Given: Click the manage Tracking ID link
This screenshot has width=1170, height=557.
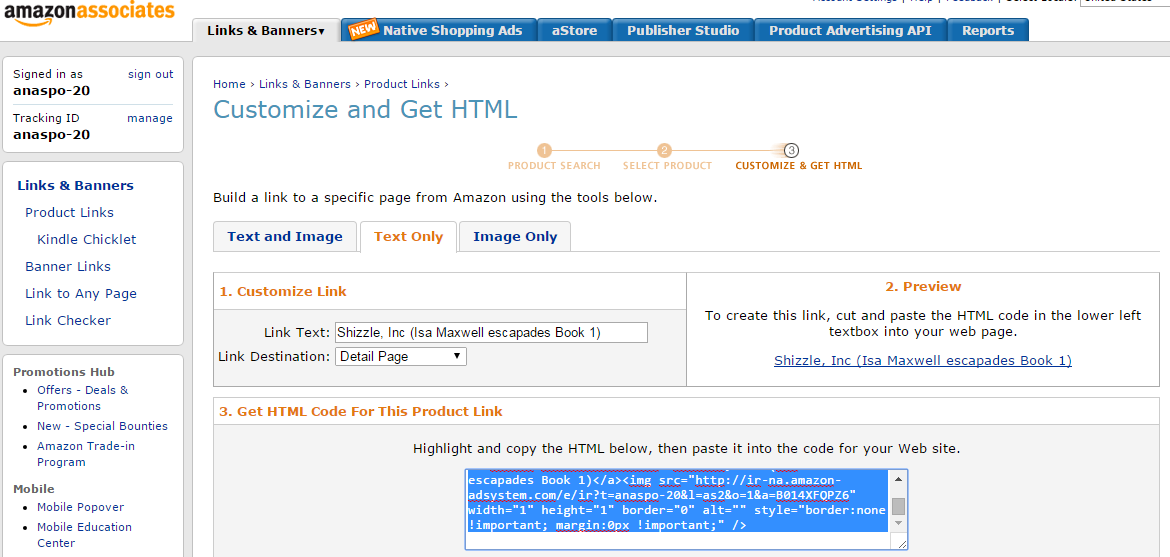Looking at the screenshot, I should click(x=149, y=118).
